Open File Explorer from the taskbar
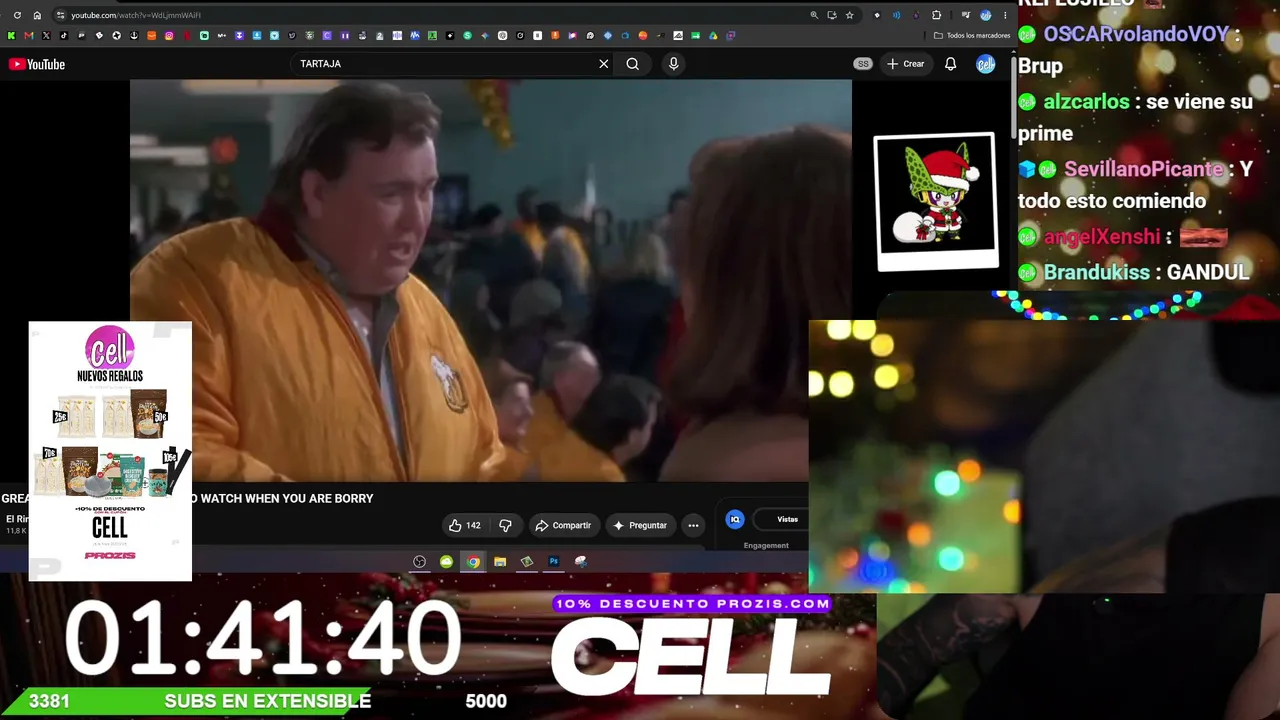1280x720 pixels. (500, 562)
